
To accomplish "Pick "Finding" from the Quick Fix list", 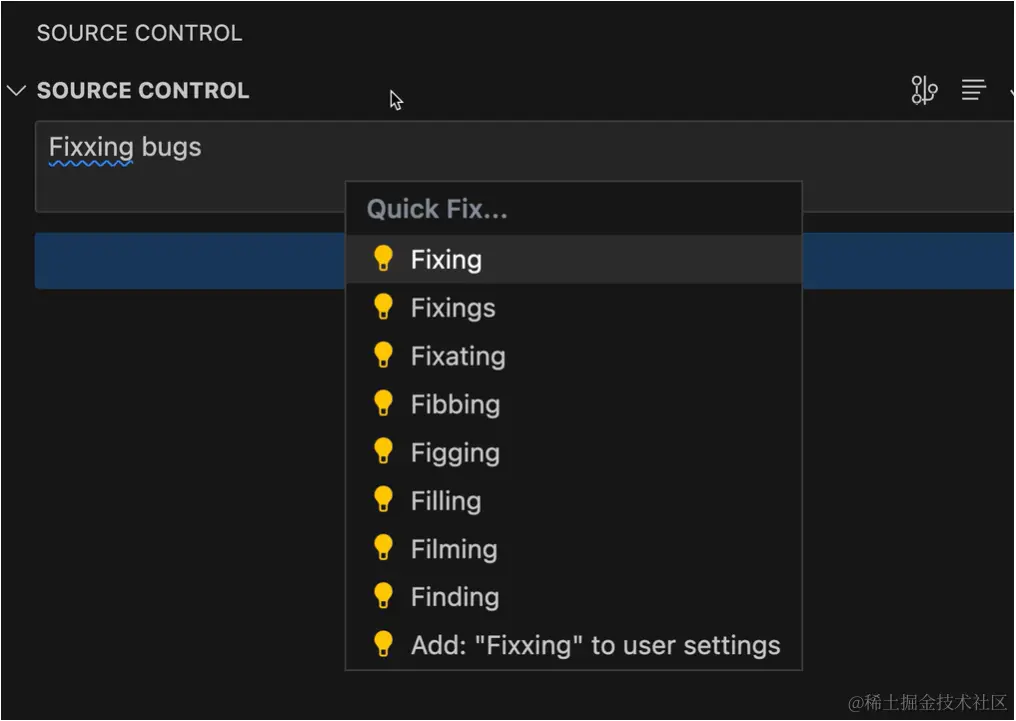I will coord(455,596).
